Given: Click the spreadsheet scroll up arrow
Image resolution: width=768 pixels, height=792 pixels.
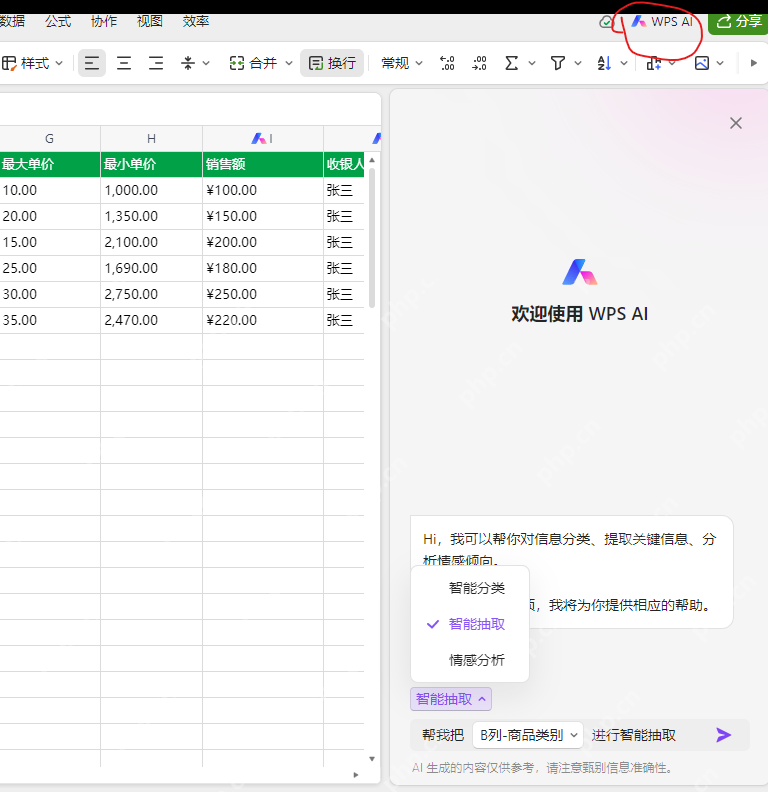Looking at the screenshot, I should click(x=372, y=160).
